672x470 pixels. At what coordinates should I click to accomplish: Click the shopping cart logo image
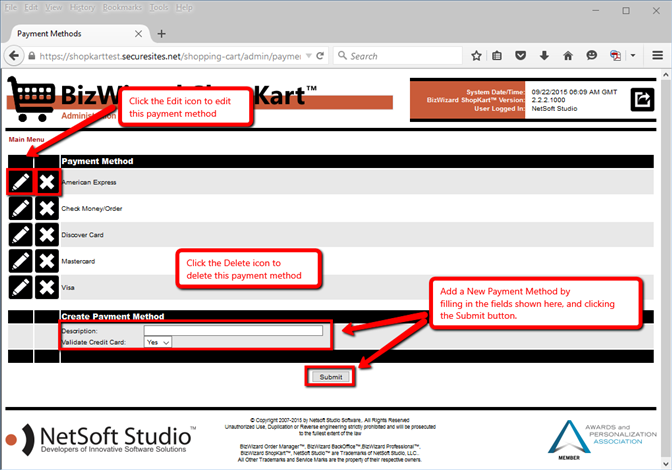(x=31, y=99)
